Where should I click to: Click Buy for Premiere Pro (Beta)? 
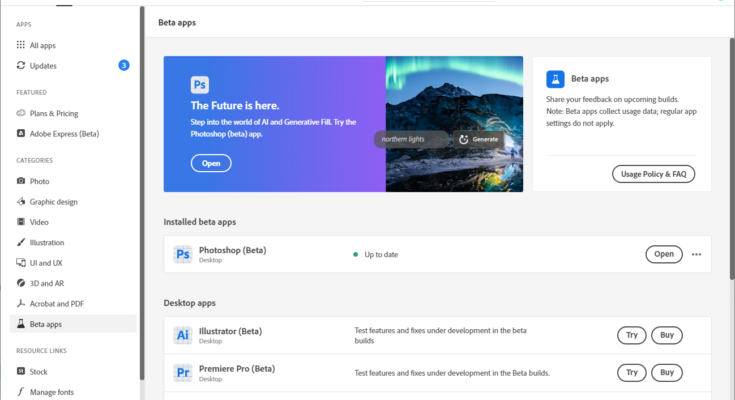tap(667, 372)
